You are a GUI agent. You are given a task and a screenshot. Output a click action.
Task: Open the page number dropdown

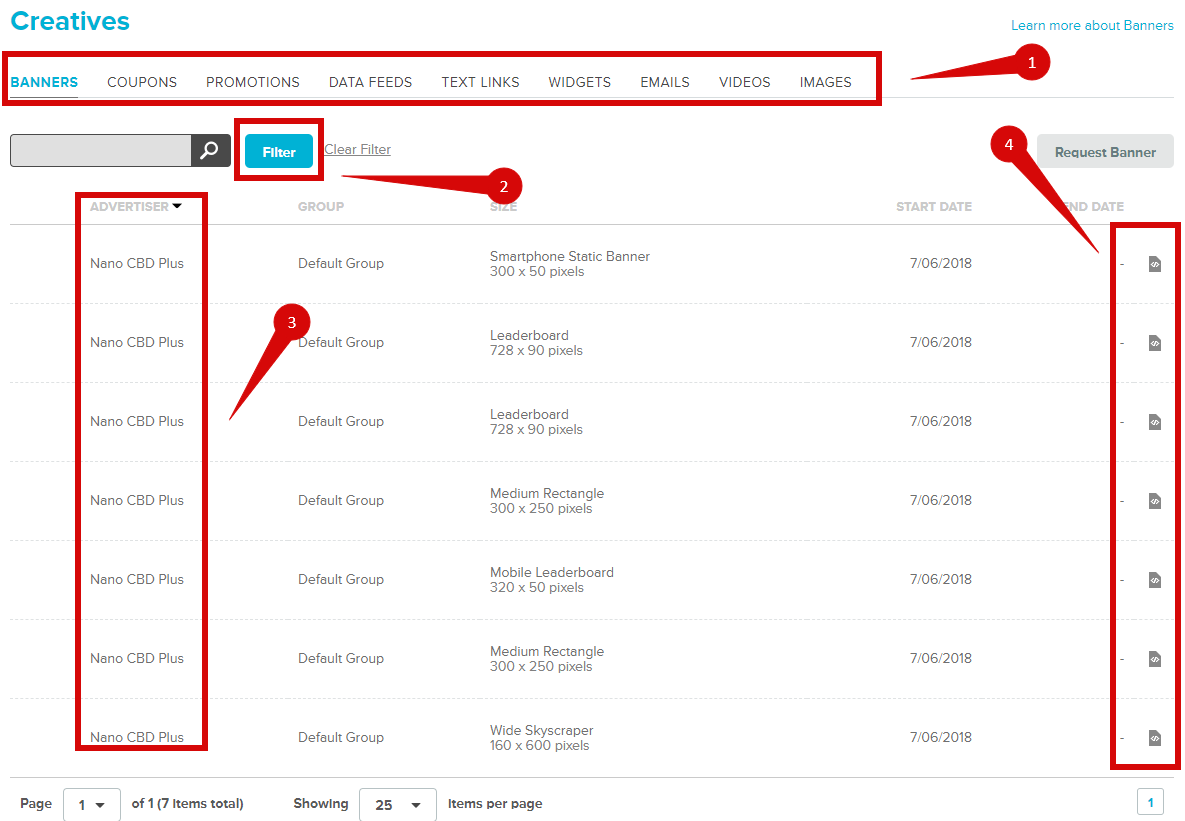point(92,804)
